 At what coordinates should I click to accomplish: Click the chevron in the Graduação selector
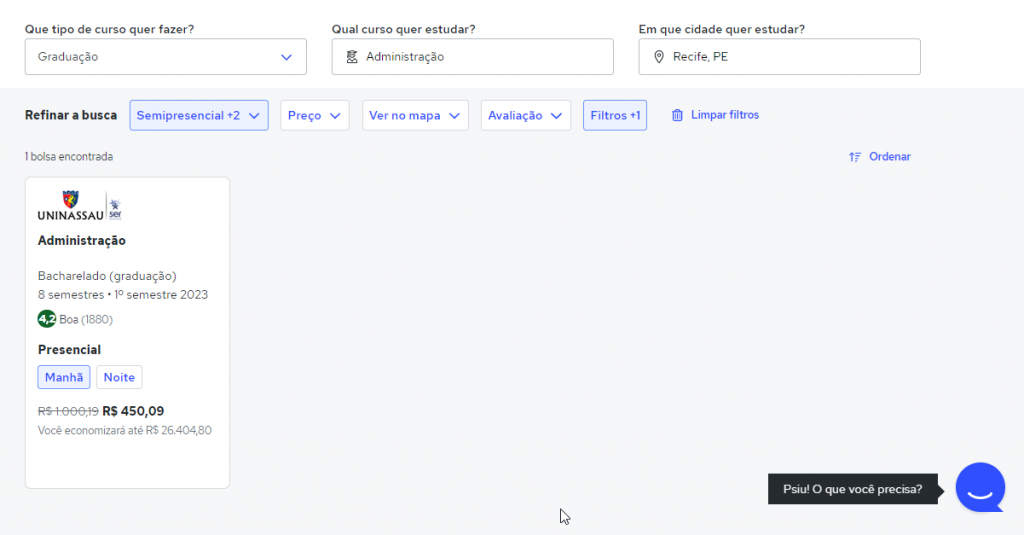(287, 57)
